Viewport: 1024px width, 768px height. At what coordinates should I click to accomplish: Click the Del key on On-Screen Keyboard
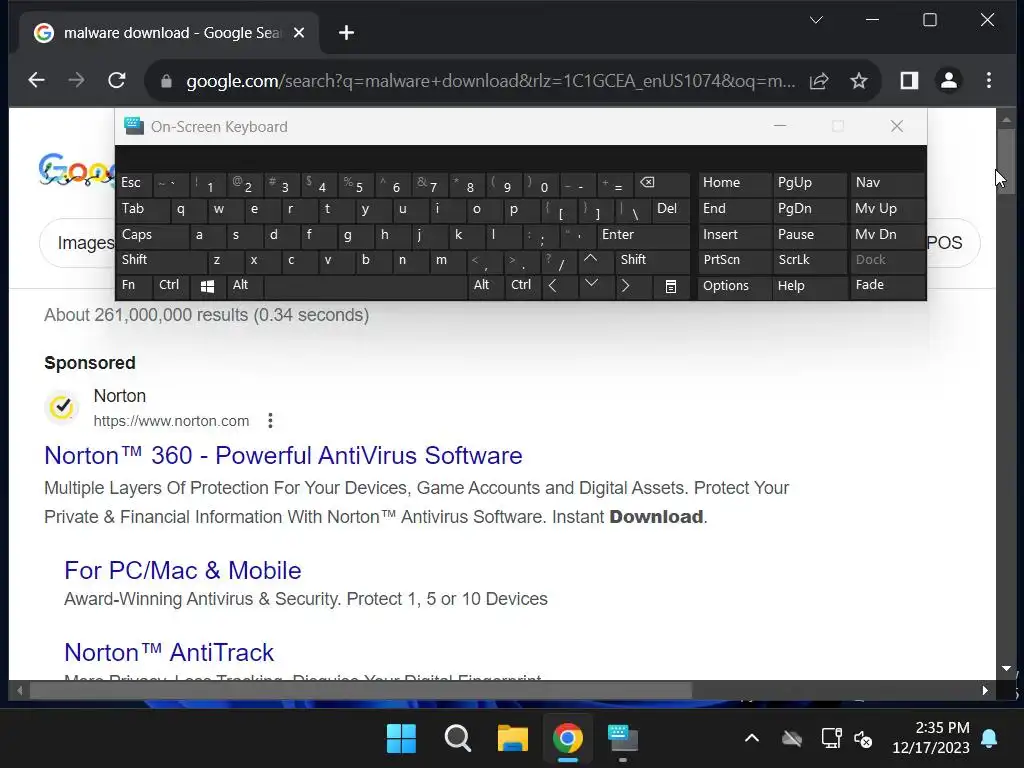(669, 209)
